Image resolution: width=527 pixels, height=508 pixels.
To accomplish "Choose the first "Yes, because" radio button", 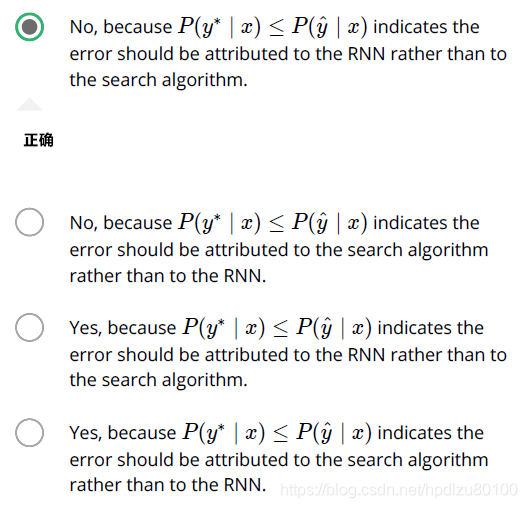I will pyautogui.click(x=30, y=327).
